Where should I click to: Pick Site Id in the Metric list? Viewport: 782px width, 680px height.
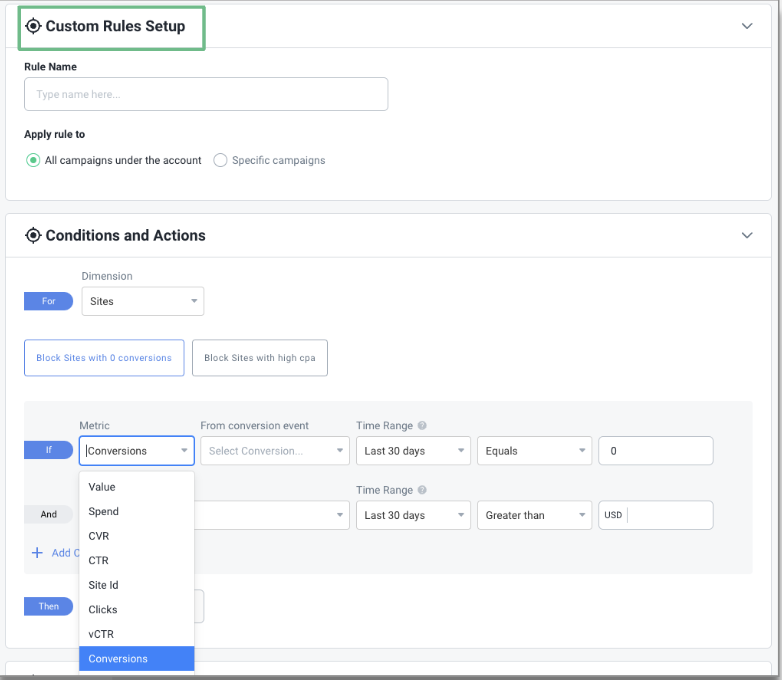[x=103, y=585]
